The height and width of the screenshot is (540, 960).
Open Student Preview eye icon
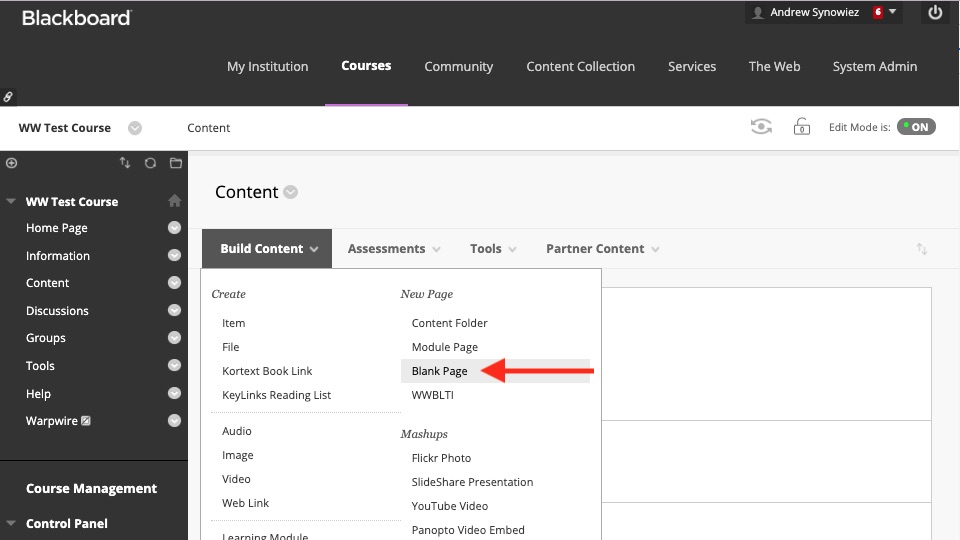click(x=761, y=127)
